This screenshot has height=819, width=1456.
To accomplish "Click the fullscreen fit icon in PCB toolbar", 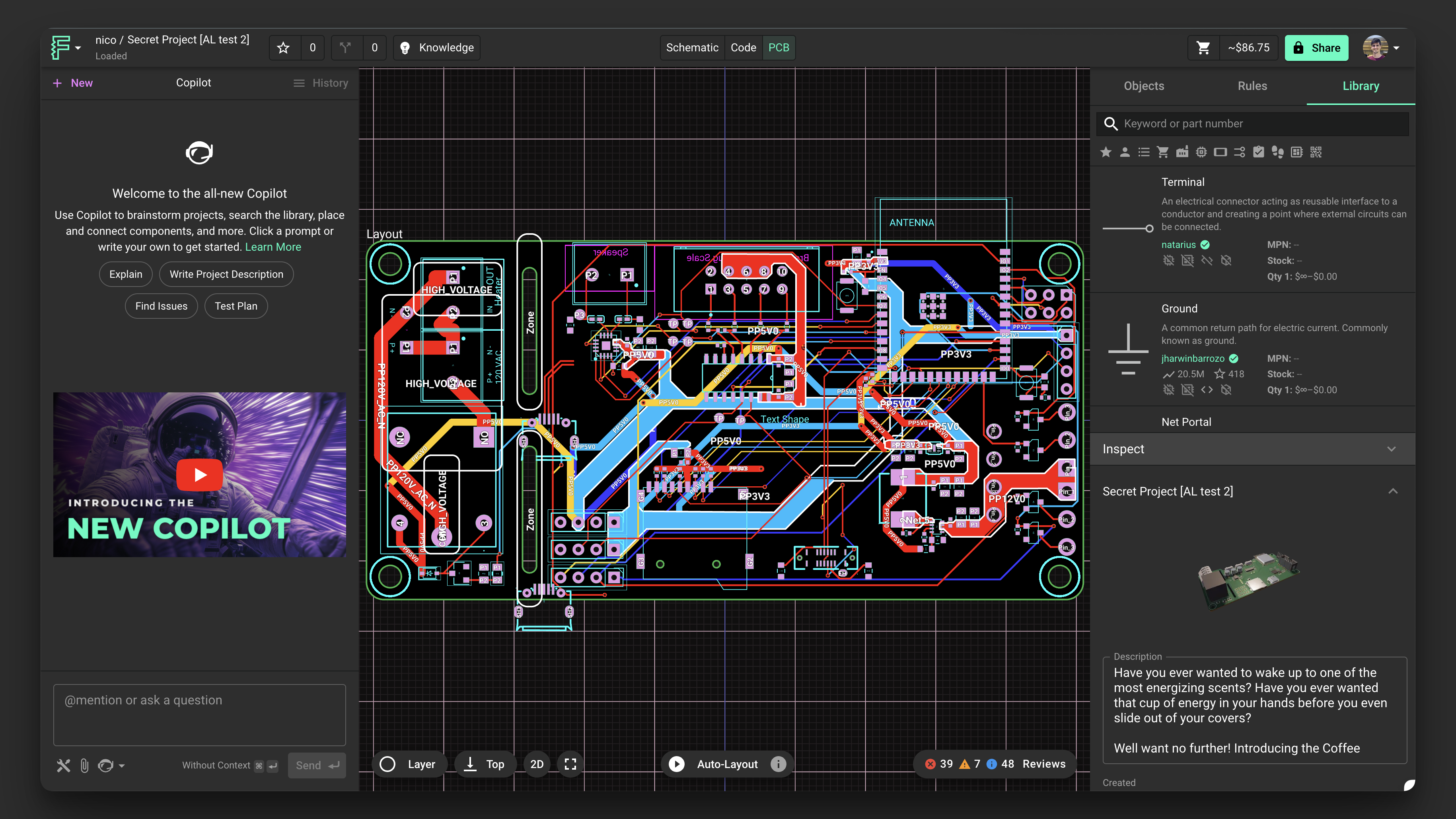I will click(570, 764).
